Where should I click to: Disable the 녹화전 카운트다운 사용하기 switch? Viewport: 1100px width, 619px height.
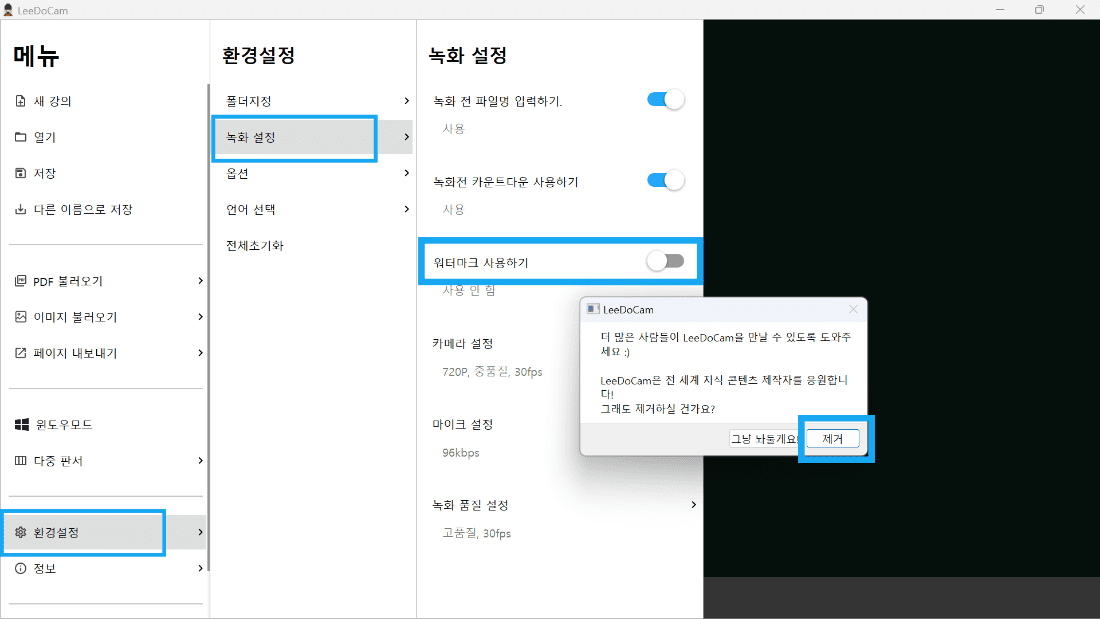pos(666,180)
